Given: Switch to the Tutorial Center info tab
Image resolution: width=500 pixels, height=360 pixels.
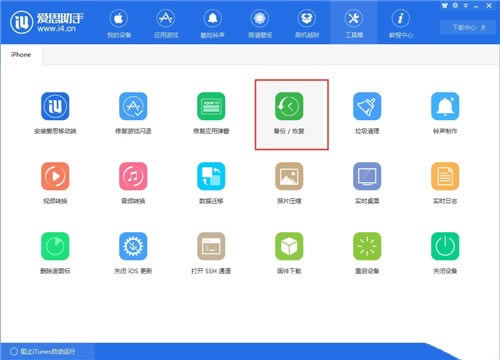Looking at the screenshot, I should click(401, 24).
